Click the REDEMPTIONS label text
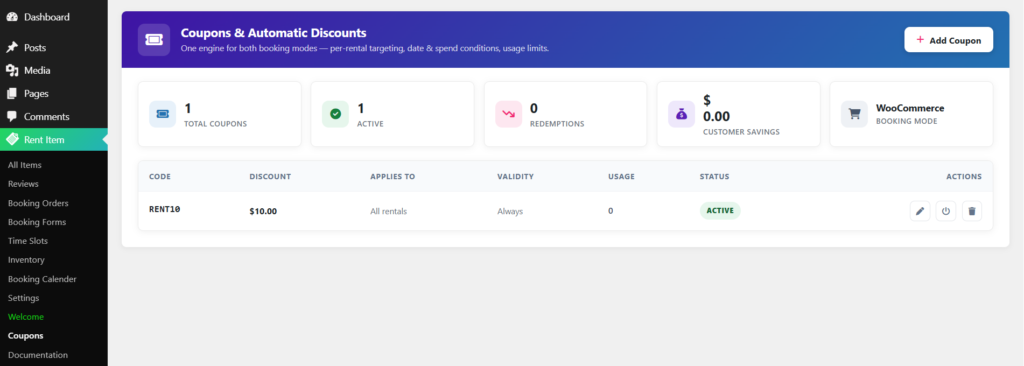1024x366 pixels. (557, 124)
